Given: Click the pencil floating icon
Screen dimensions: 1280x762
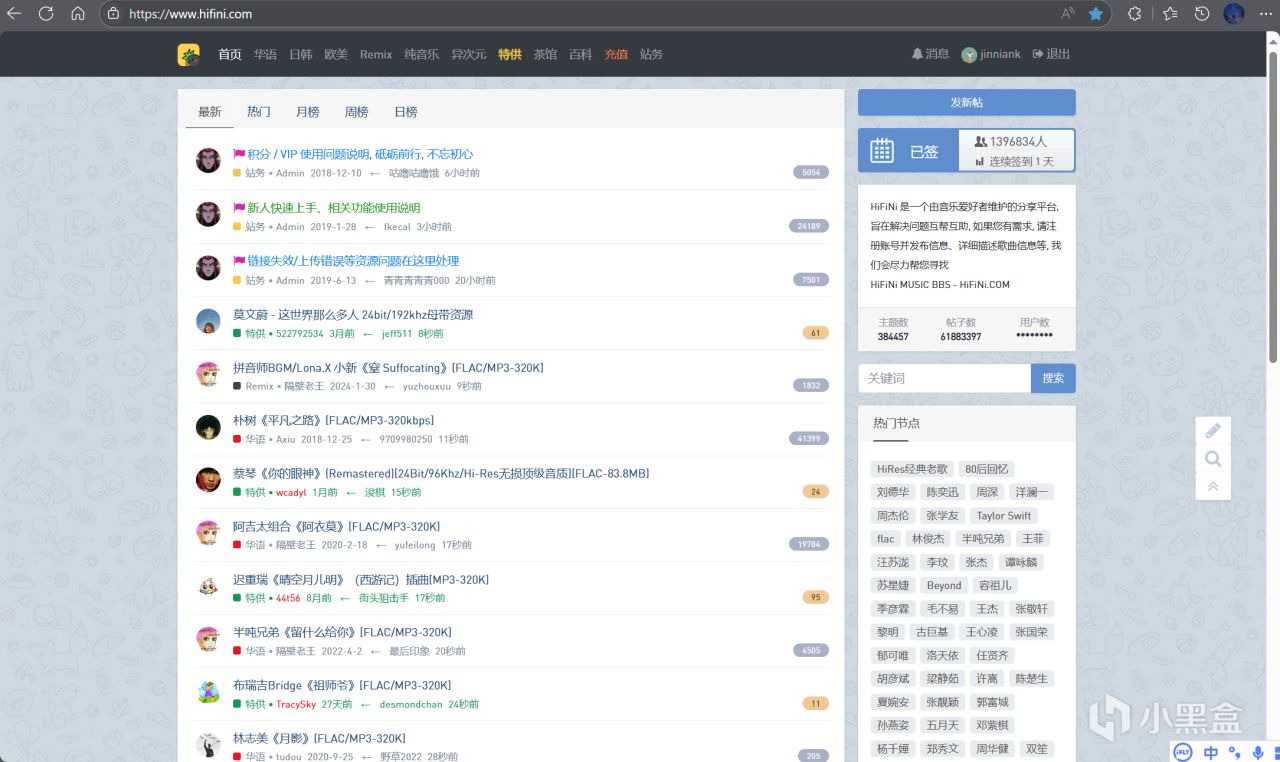Looking at the screenshot, I should 1213,431.
